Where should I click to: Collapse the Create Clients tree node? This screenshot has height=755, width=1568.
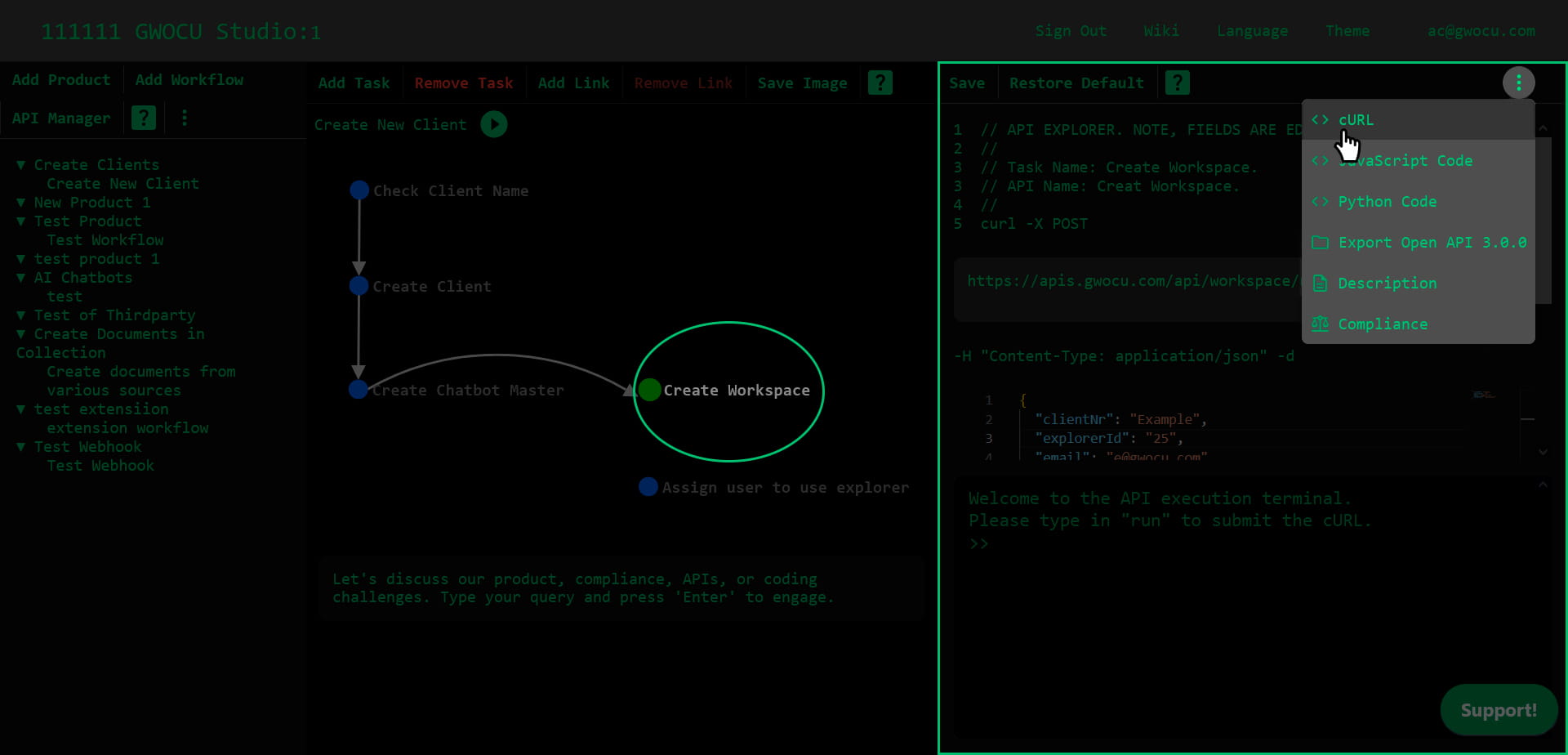point(21,165)
